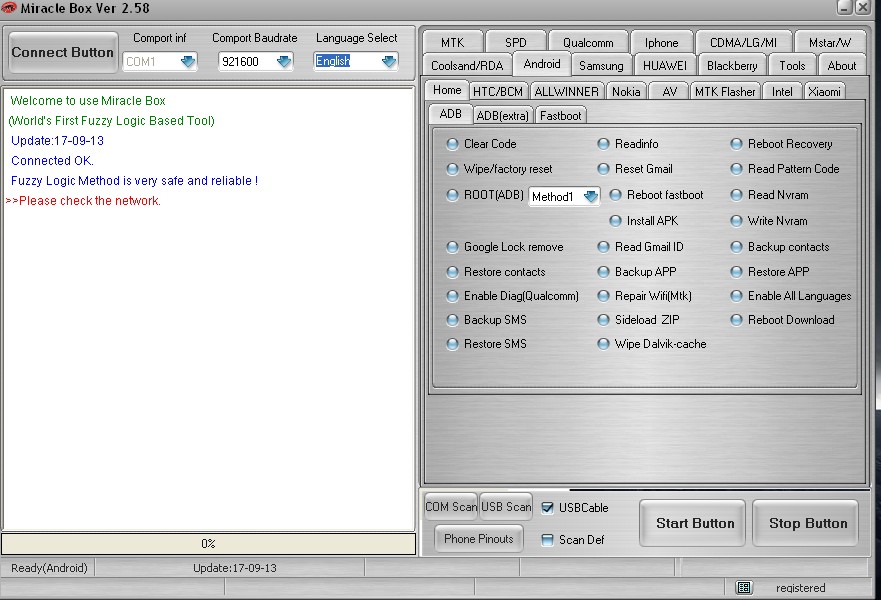Switch to the Qualcomm tab
The image size is (881, 600).
(x=588, y=43)
